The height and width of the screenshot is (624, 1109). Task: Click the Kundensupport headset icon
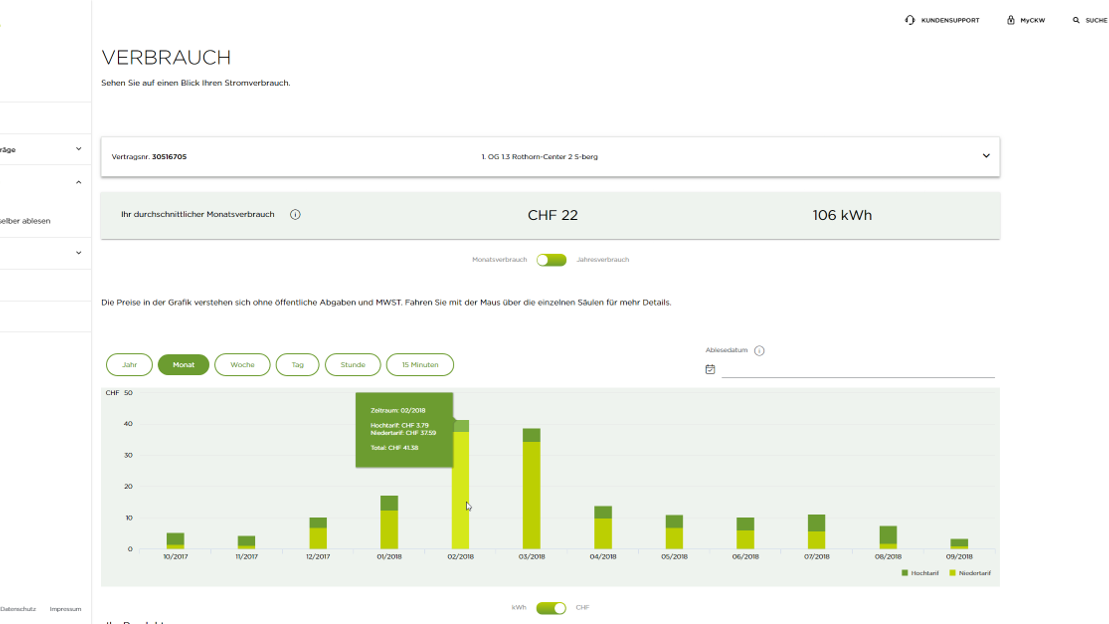(x=909, y=20)
